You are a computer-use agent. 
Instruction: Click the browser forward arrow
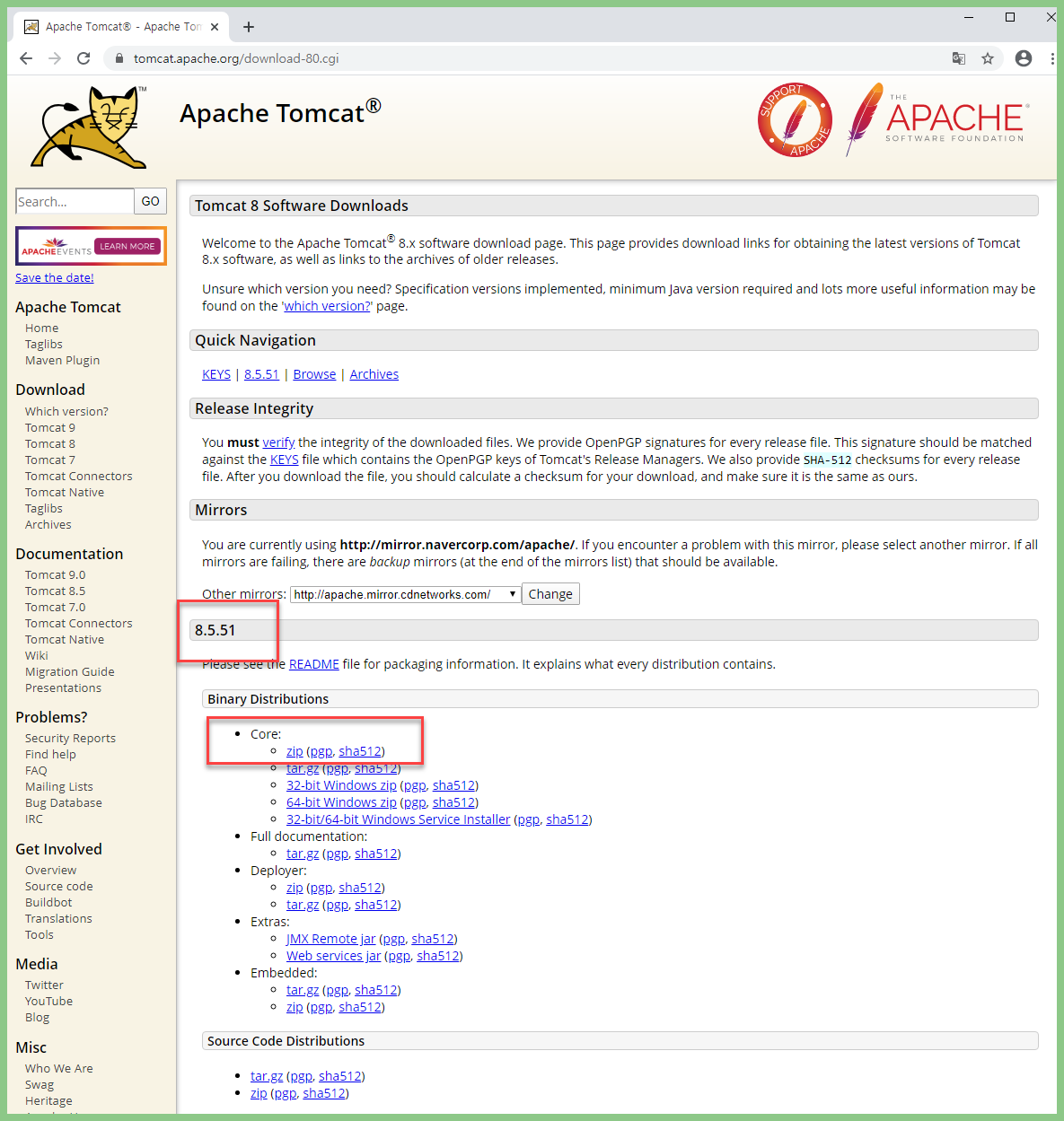click(x=55, y=58)
